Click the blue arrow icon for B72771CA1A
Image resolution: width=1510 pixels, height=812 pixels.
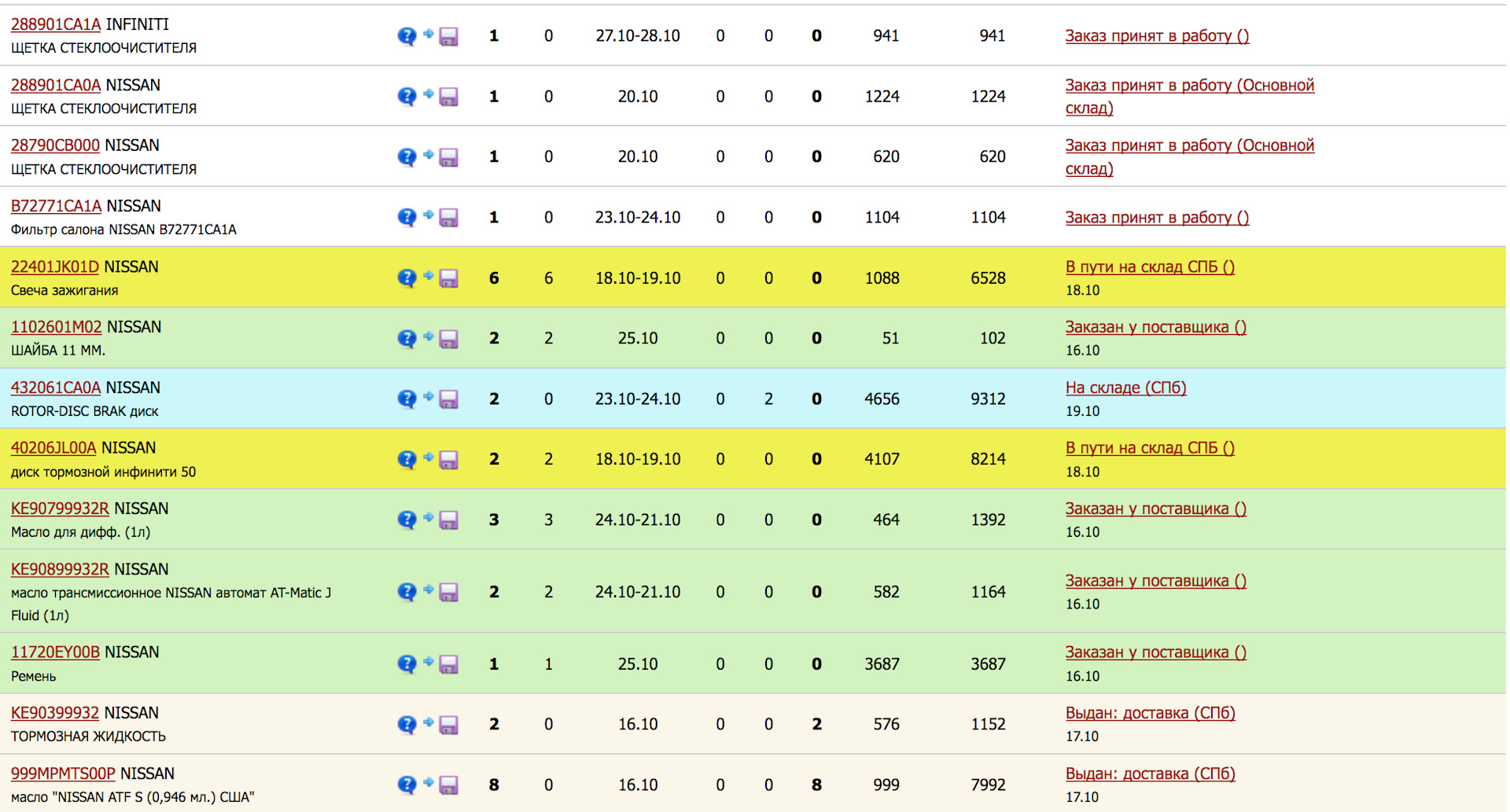point(429,215)
